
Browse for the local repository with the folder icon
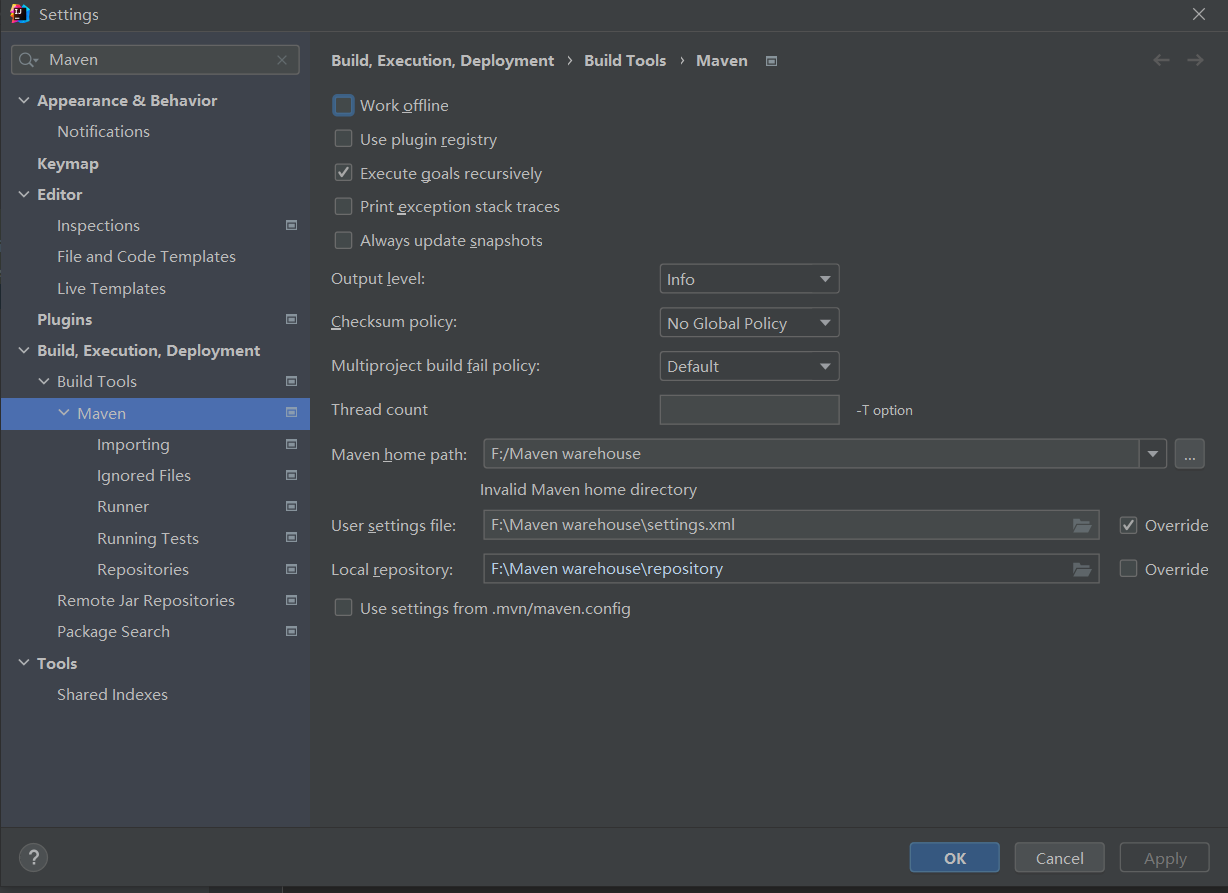pyautogui.click(x=1081, y=569)
